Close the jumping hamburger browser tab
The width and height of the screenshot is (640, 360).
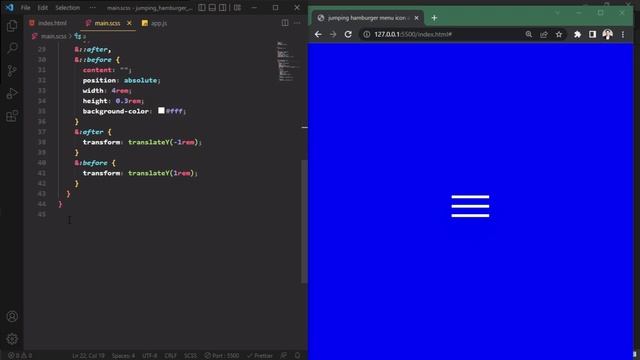click(416, 18)
